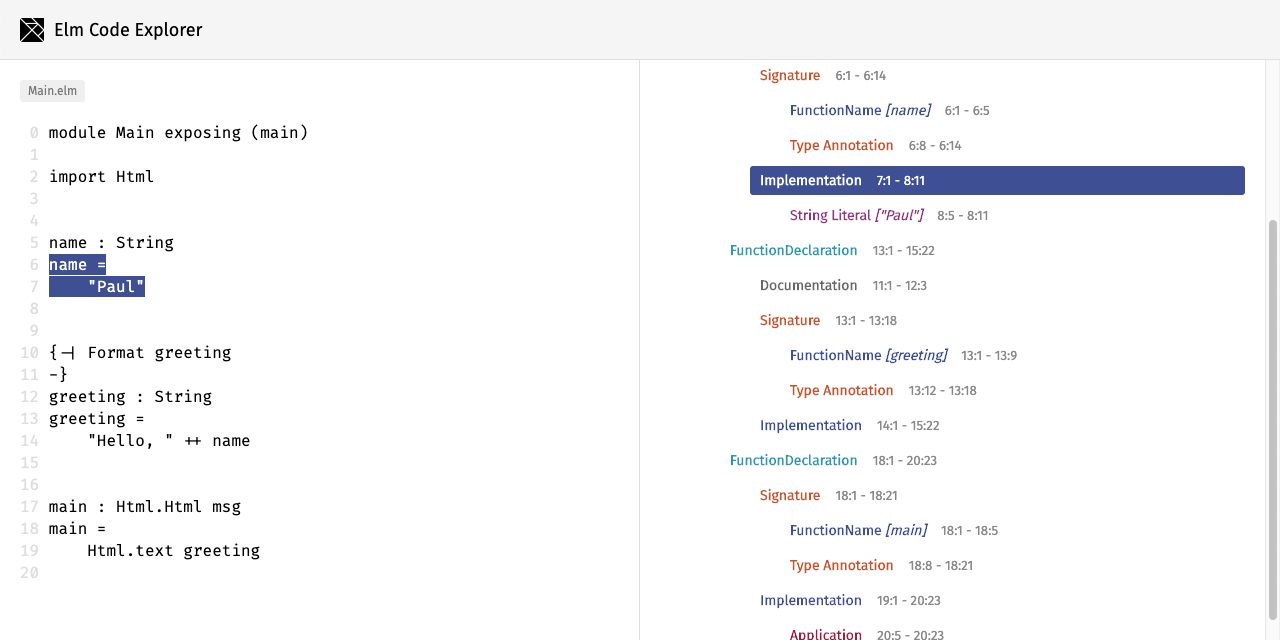Click code line 'greeting : String'
The image size is (1280, 640).
[130, 396]
